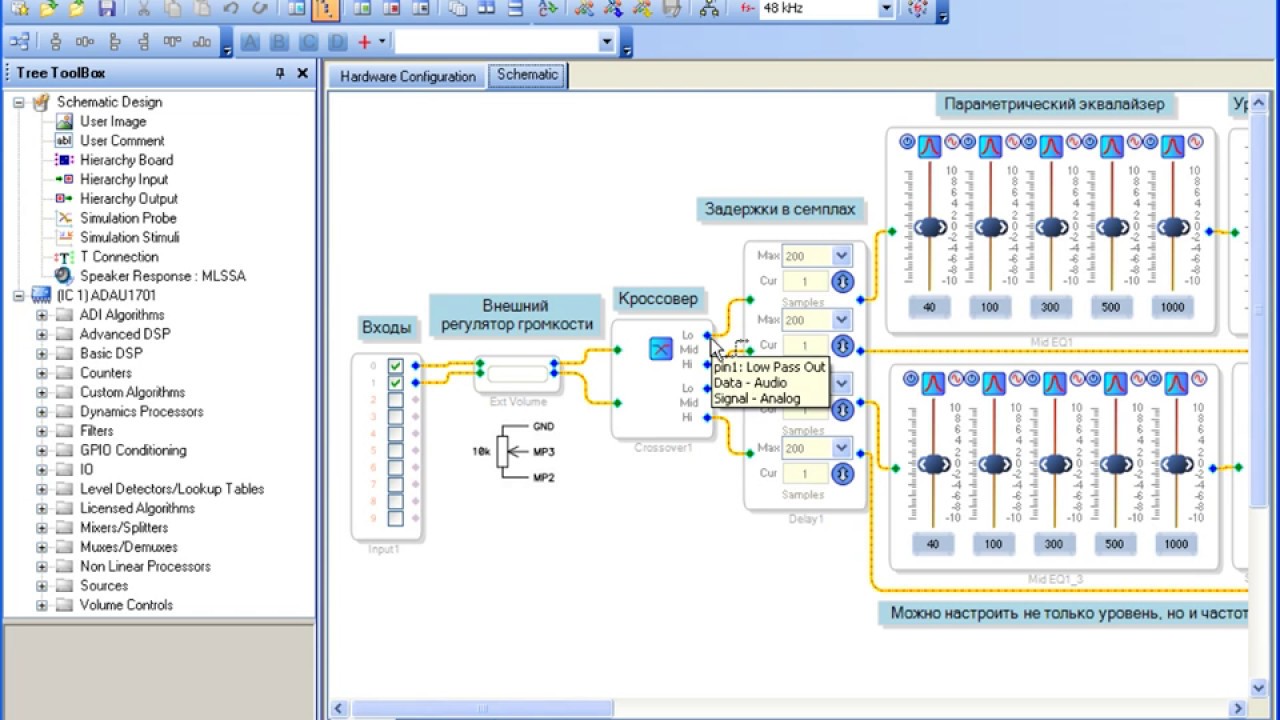Open the 48 kHz sample rate dropdown
Viewport: 1280px width, 720px height.
click(886, 9)
